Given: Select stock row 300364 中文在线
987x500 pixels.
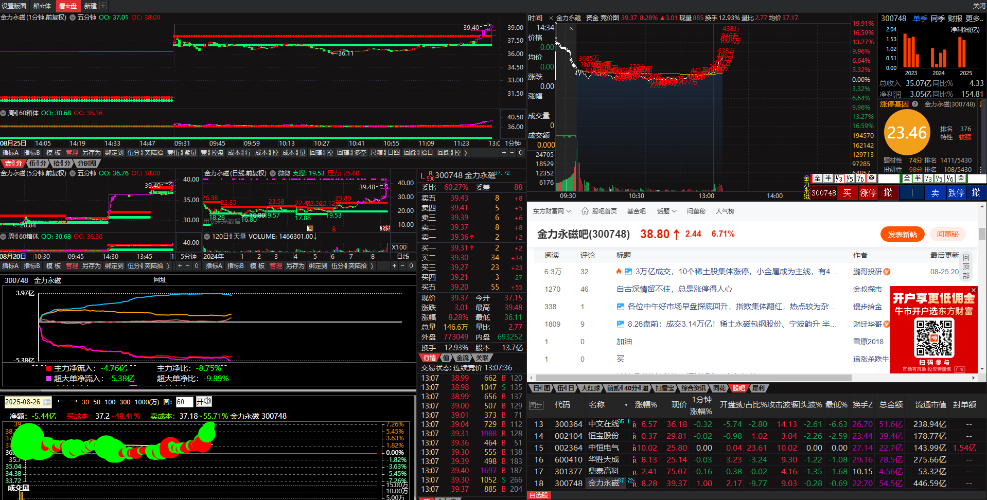Looking at the screenshot, I should click(755, 424).
